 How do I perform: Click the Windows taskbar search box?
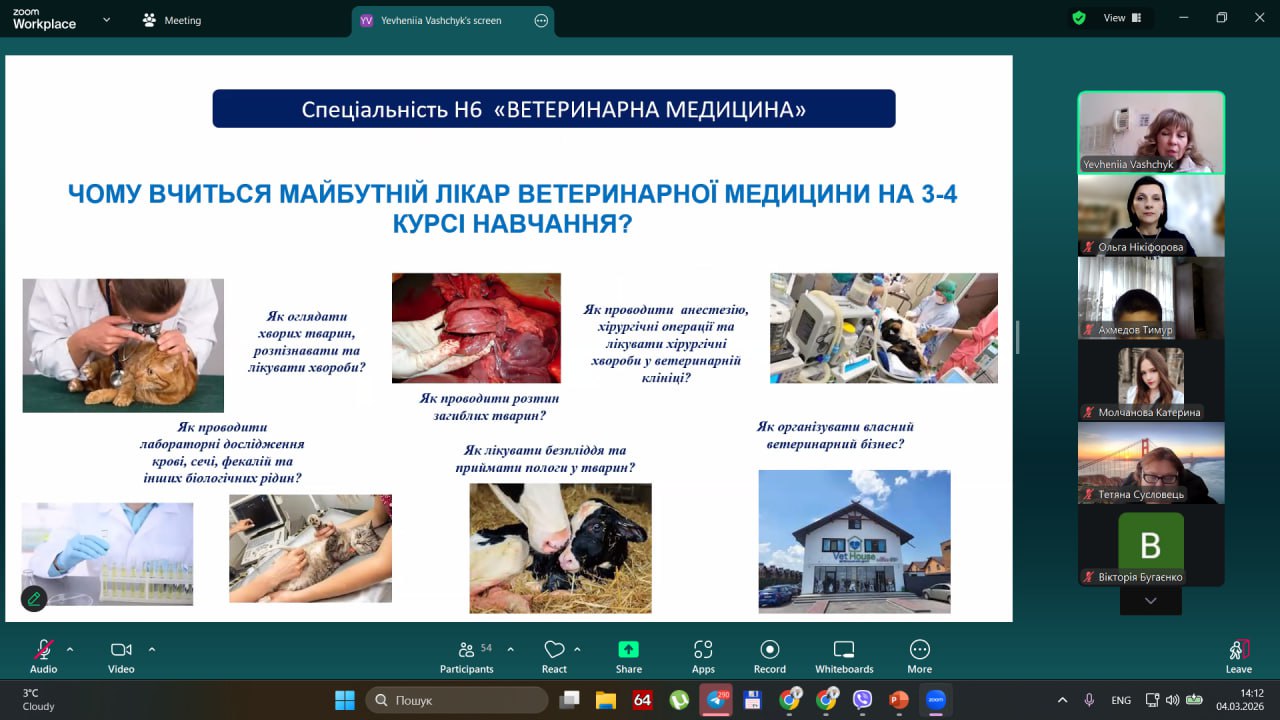[457, 700]
